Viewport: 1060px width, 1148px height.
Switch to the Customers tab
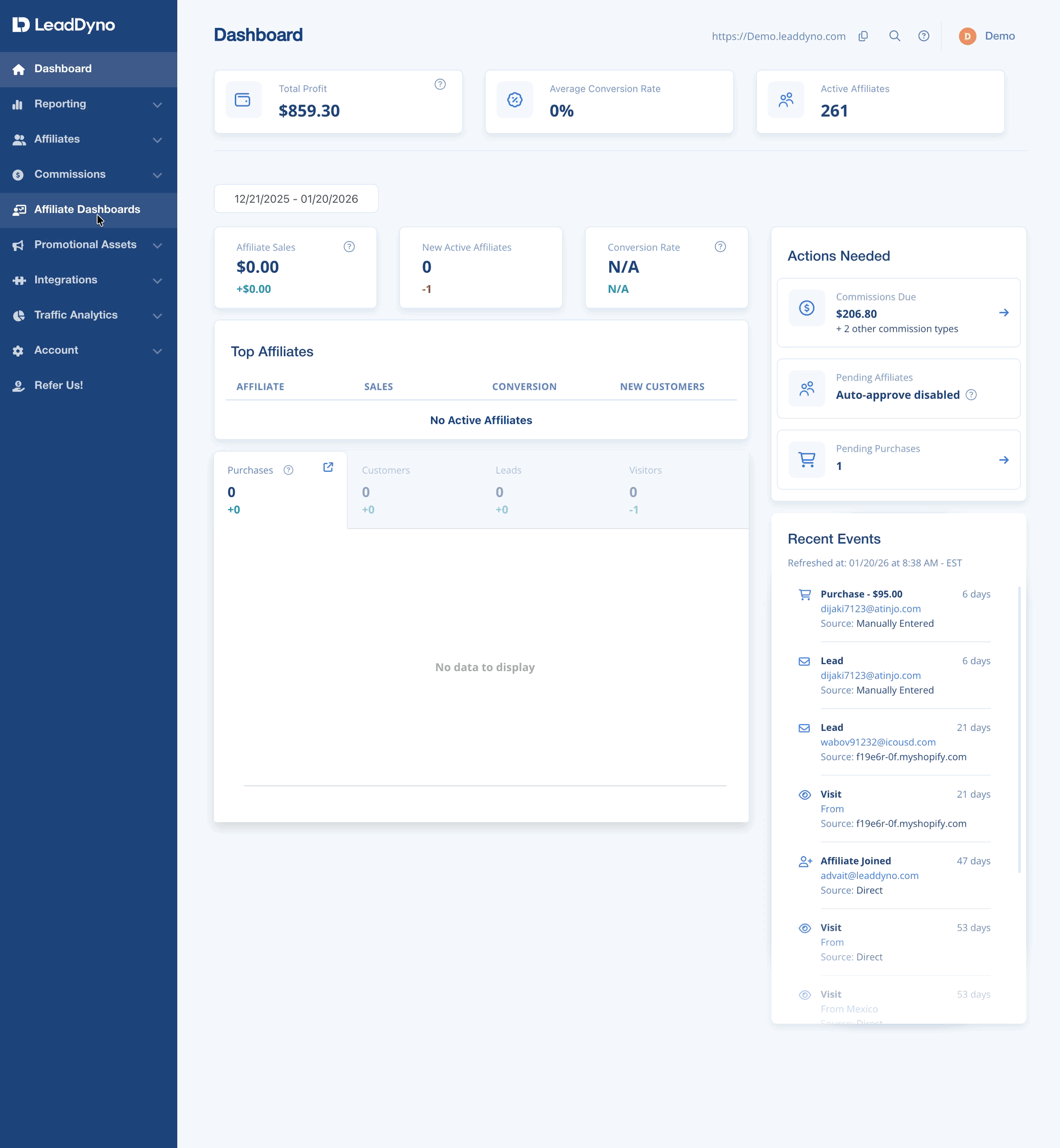point(413,489)
